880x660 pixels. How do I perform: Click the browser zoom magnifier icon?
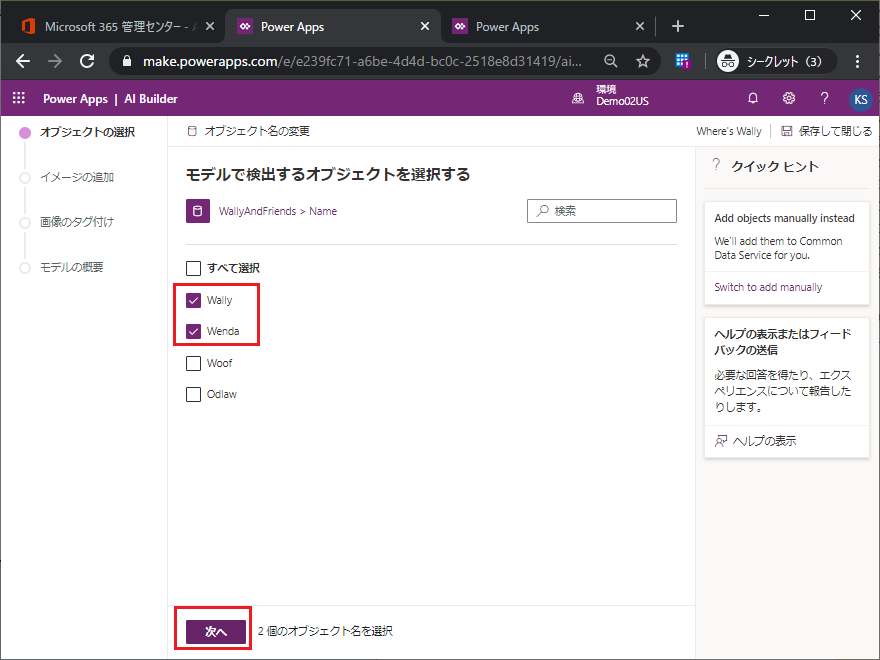point(611,61)
